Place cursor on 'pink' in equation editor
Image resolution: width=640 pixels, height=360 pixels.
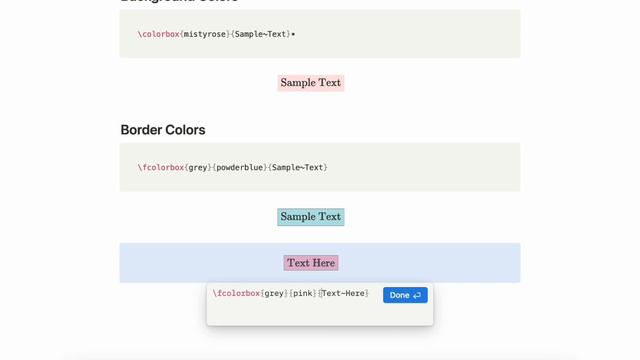303,293
